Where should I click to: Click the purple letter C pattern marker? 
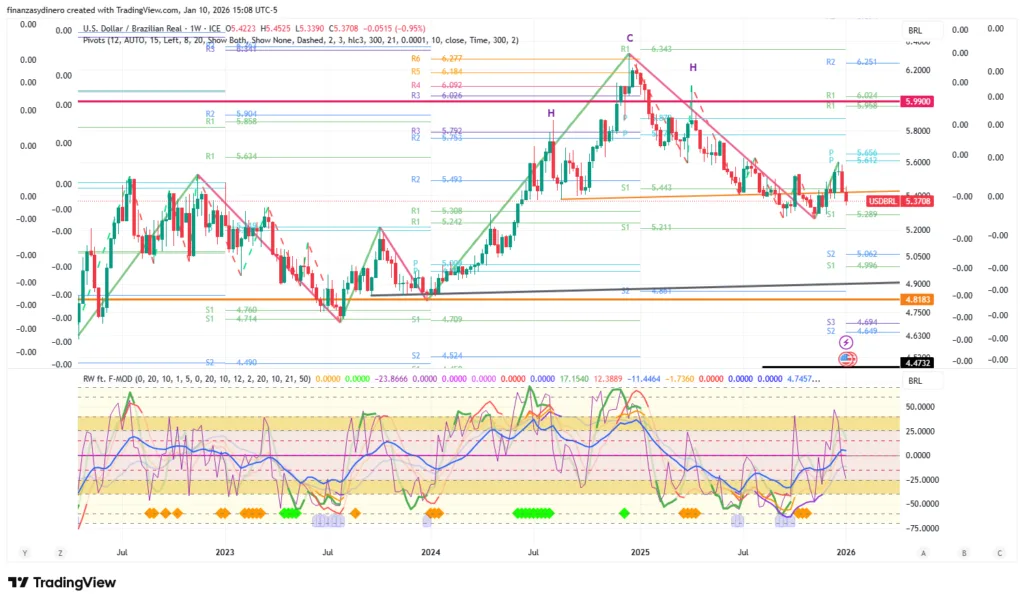630,38
